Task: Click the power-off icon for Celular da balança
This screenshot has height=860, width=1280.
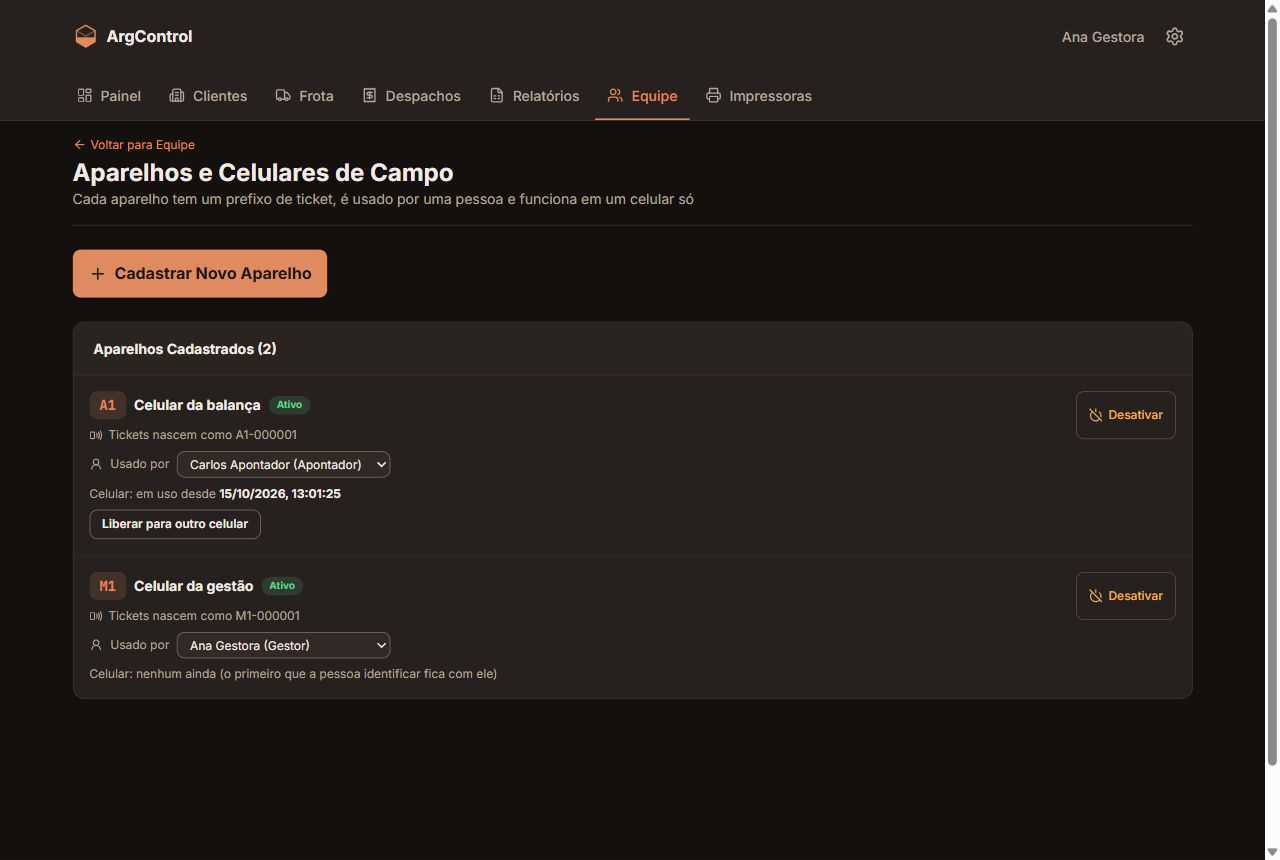Action: point(1096,415)
